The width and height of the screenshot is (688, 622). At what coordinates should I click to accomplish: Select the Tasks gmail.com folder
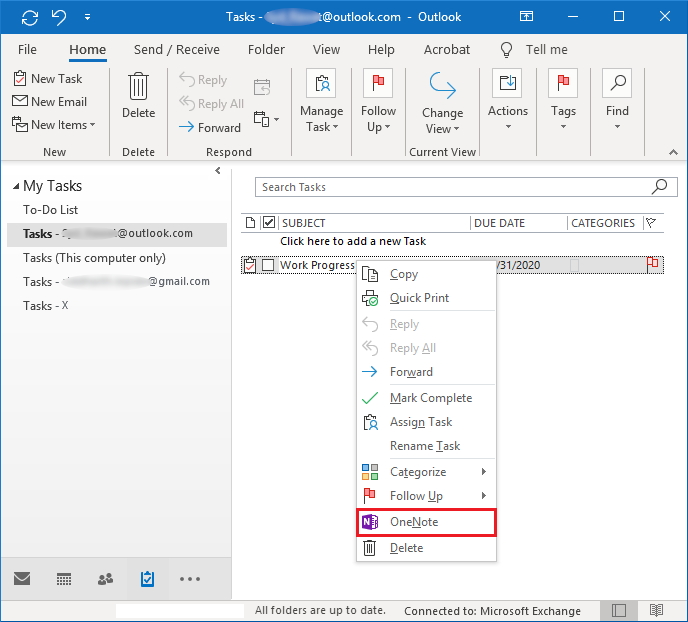(116, 282)
